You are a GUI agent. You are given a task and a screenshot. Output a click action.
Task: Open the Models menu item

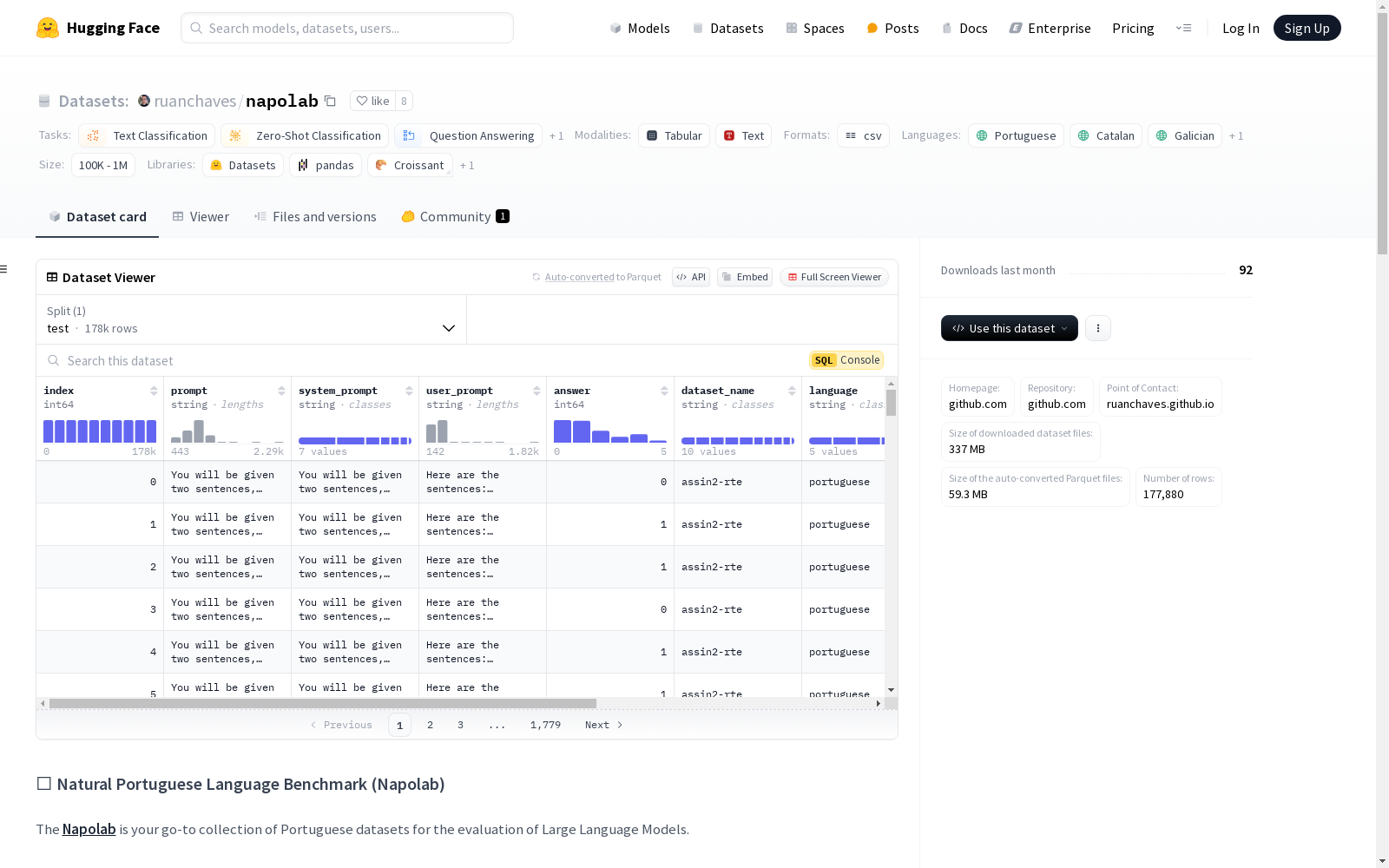[x=640, y=28]
